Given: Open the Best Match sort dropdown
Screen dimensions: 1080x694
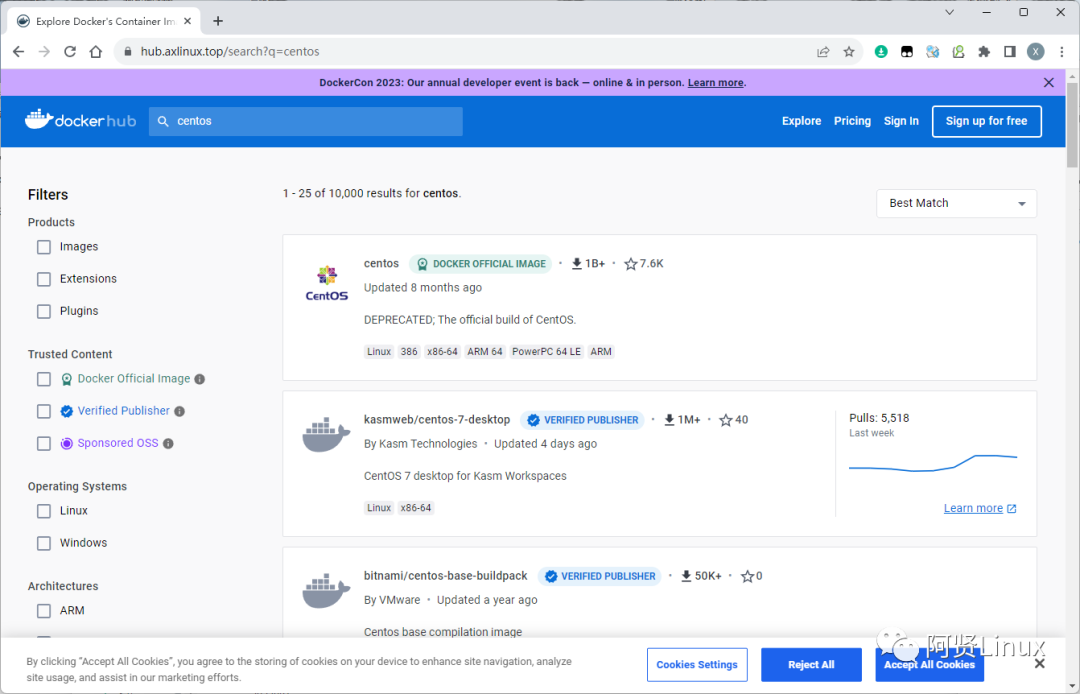Looking at the screenshot, I should point(956,203).
